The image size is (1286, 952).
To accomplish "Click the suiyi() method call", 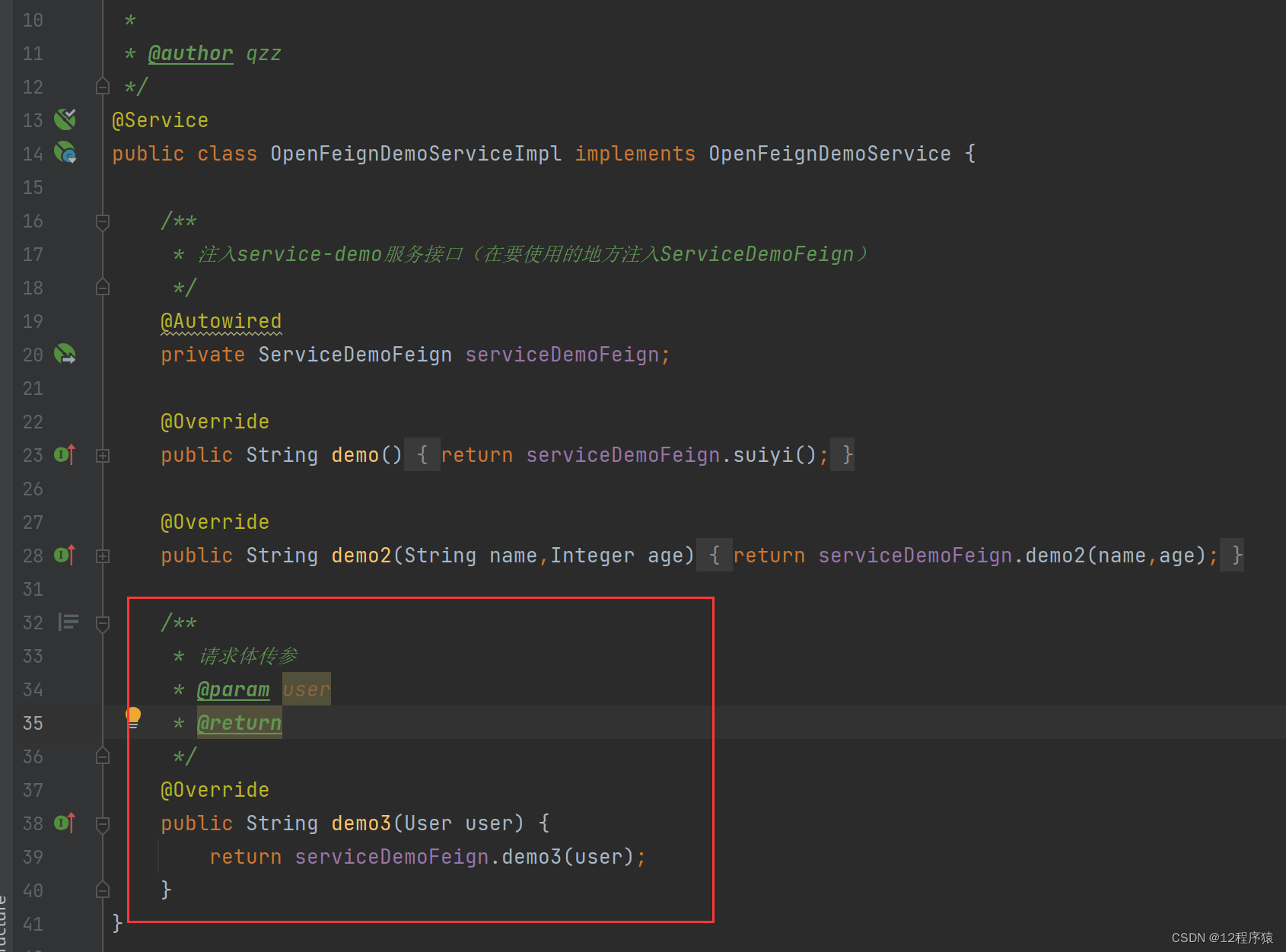I will click(775, 455).
